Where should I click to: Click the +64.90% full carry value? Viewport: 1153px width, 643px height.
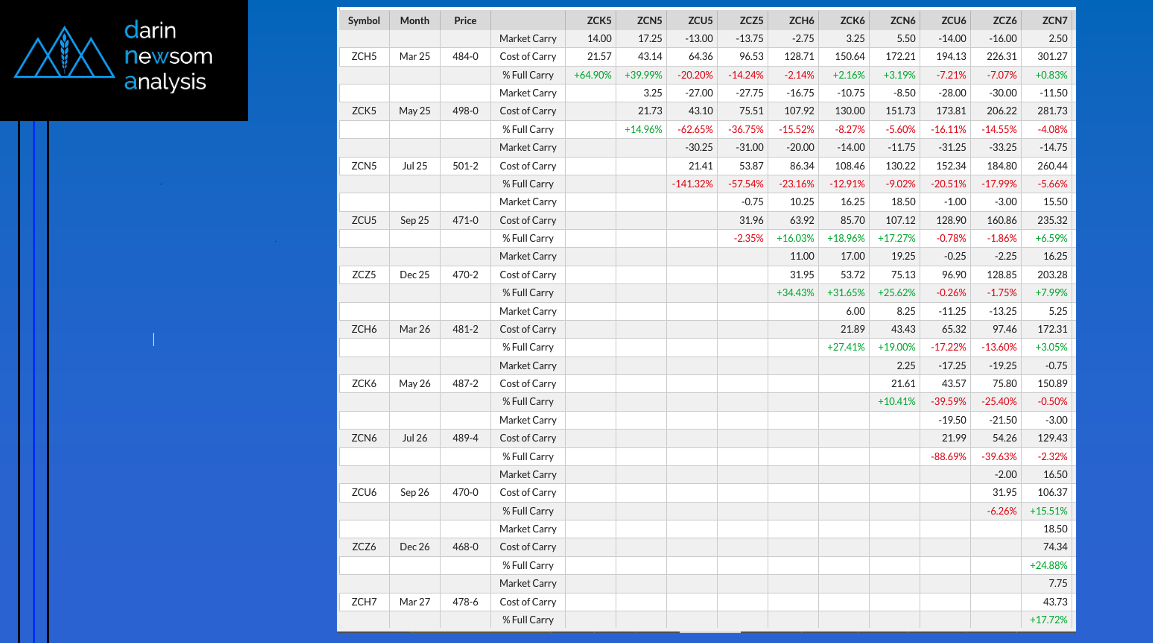click(592, 75)
